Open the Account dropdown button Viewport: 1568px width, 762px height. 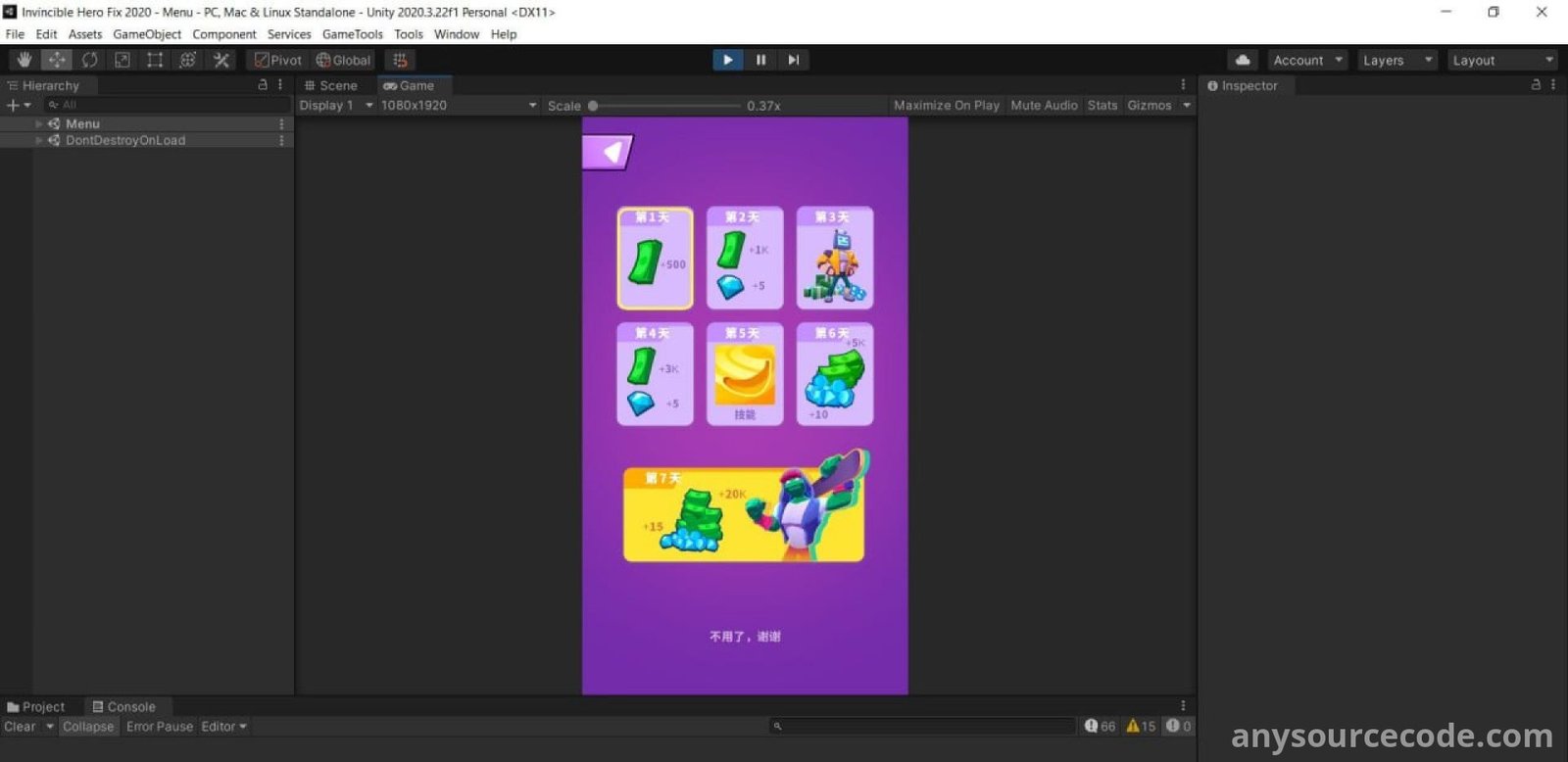coord(1307,60)
